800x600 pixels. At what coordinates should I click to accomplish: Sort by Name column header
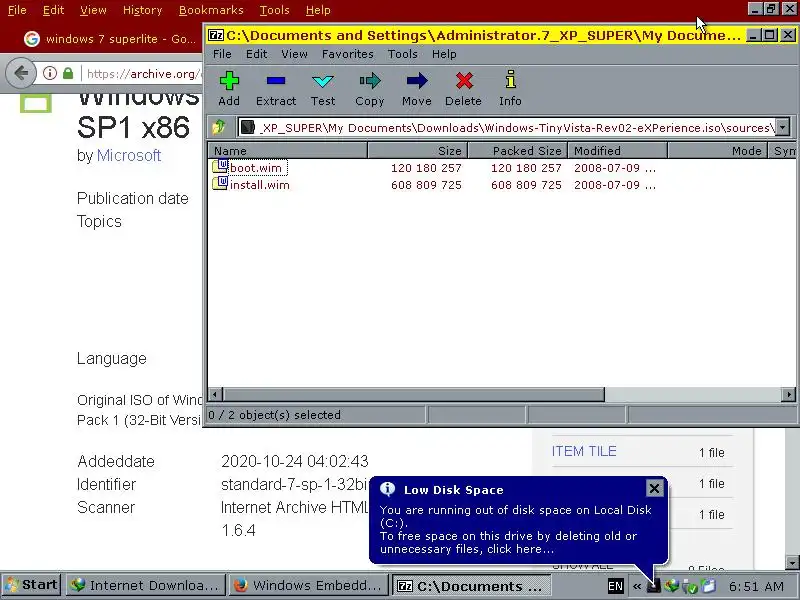point(288,151)
